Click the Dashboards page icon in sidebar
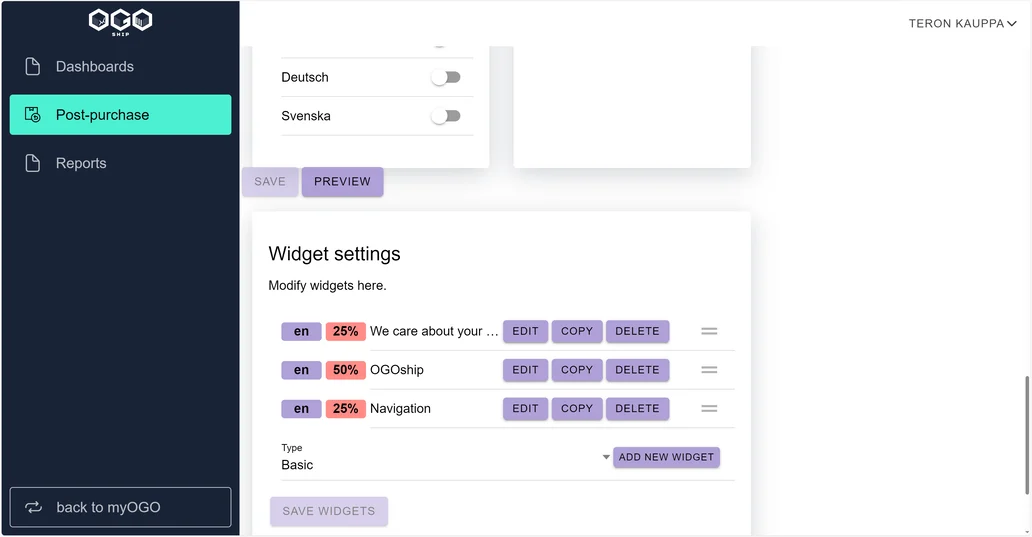The height and width of the screenshot is (537, 1032). [x=32, y=66]
